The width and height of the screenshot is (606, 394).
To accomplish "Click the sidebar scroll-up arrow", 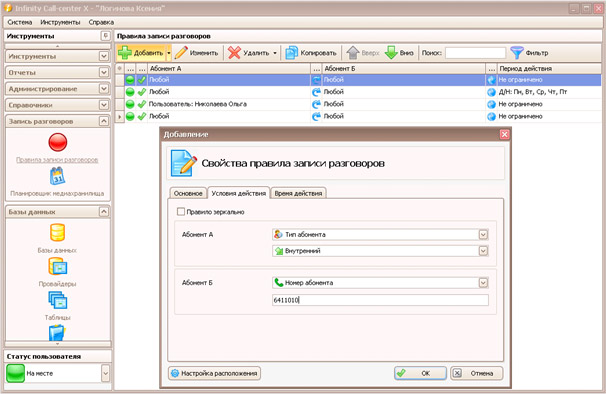I will tap(58, 46).
